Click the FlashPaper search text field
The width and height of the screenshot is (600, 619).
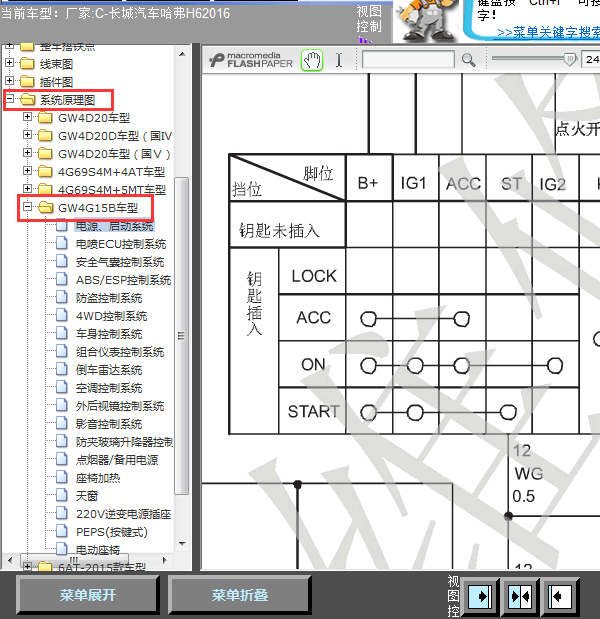click(x=408, y=60)
